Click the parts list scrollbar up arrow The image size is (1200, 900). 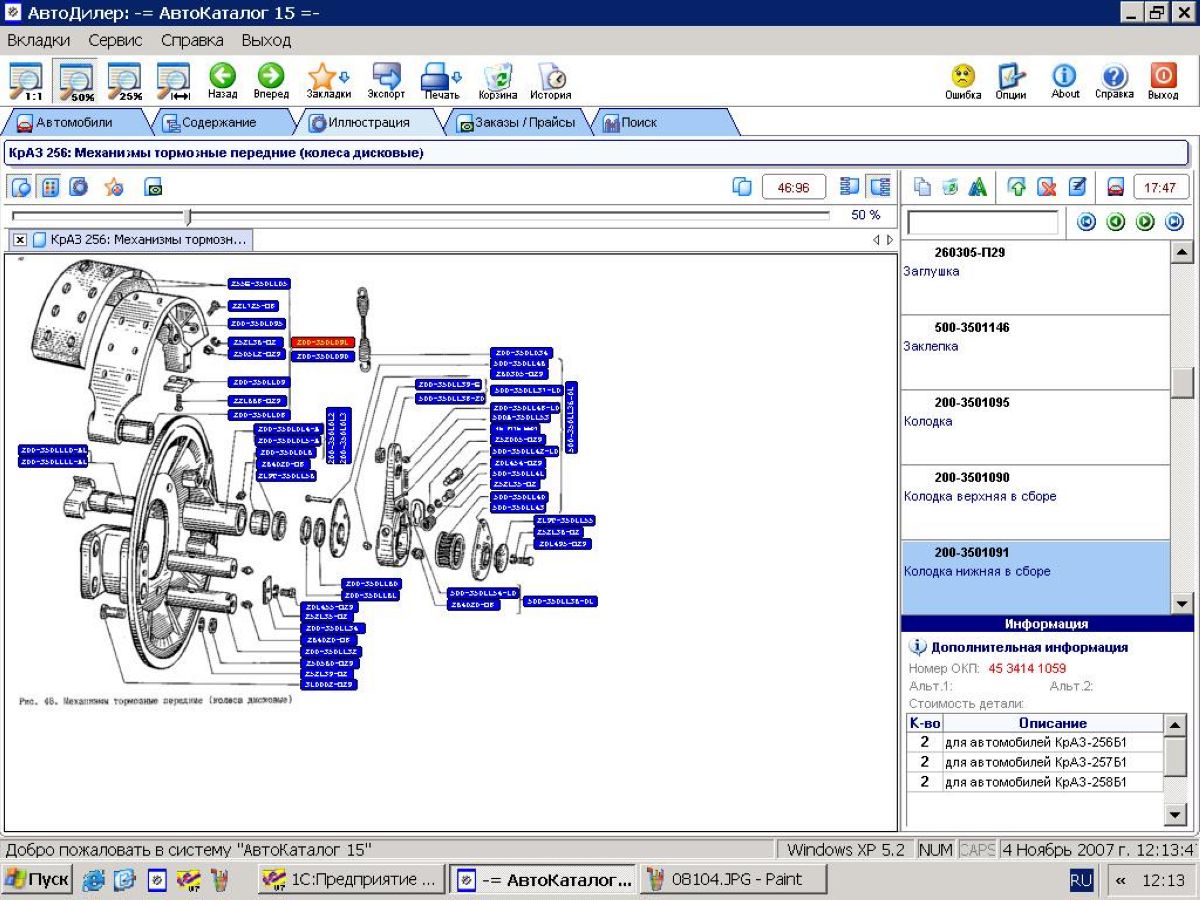coord(1182,252)
